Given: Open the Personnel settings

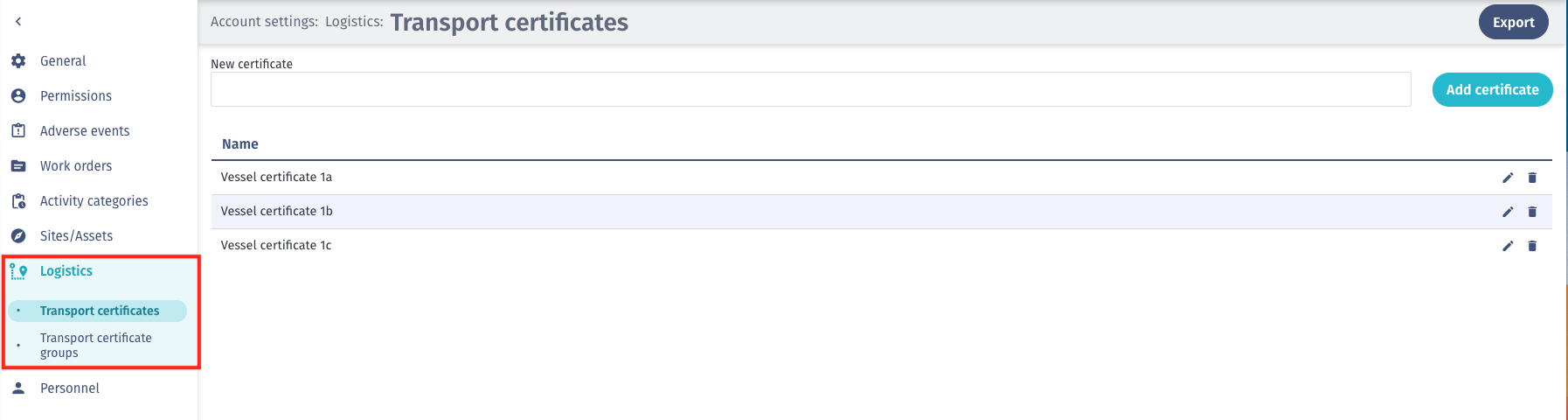Looking at the screenshot, I should pos(70,388).
